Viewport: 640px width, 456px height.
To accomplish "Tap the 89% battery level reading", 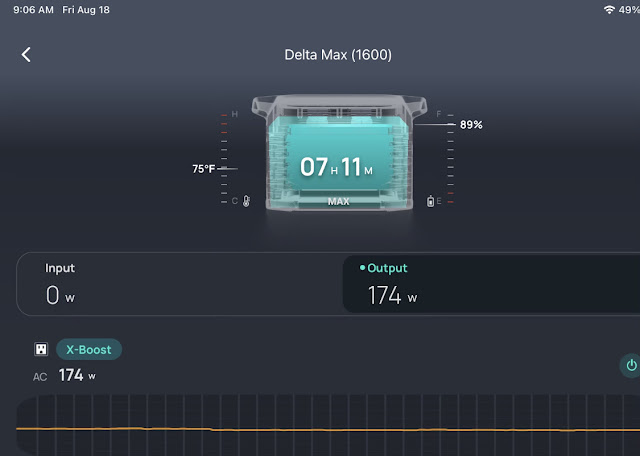I will [471, 125].
